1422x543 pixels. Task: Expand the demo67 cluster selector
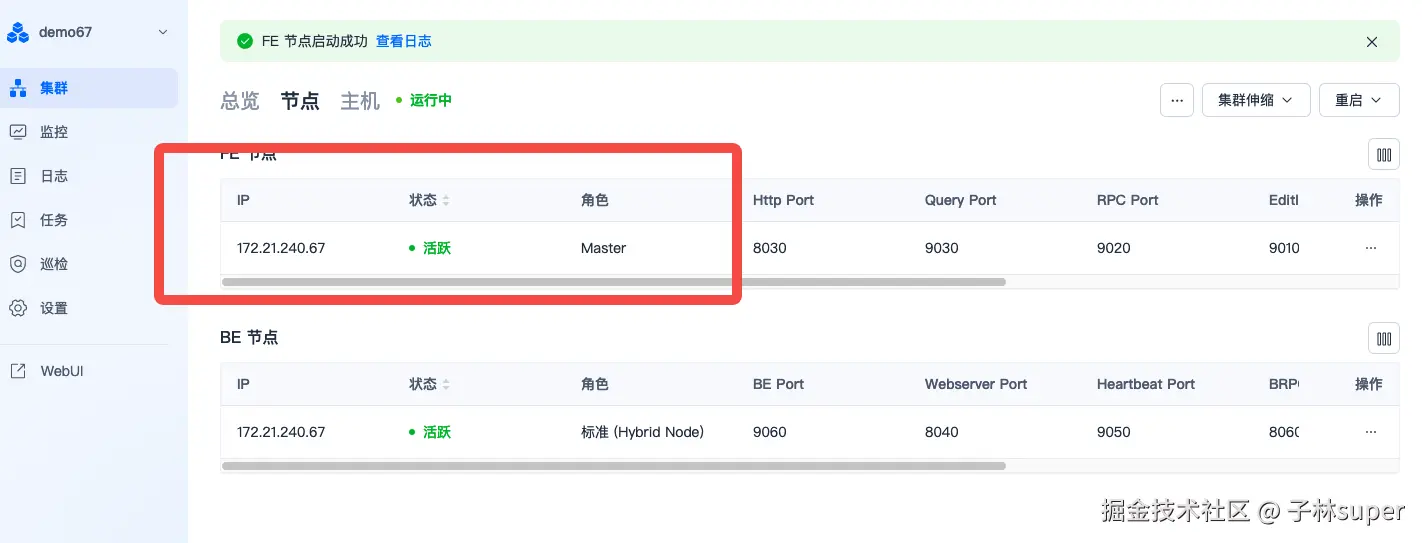point(163,32)
